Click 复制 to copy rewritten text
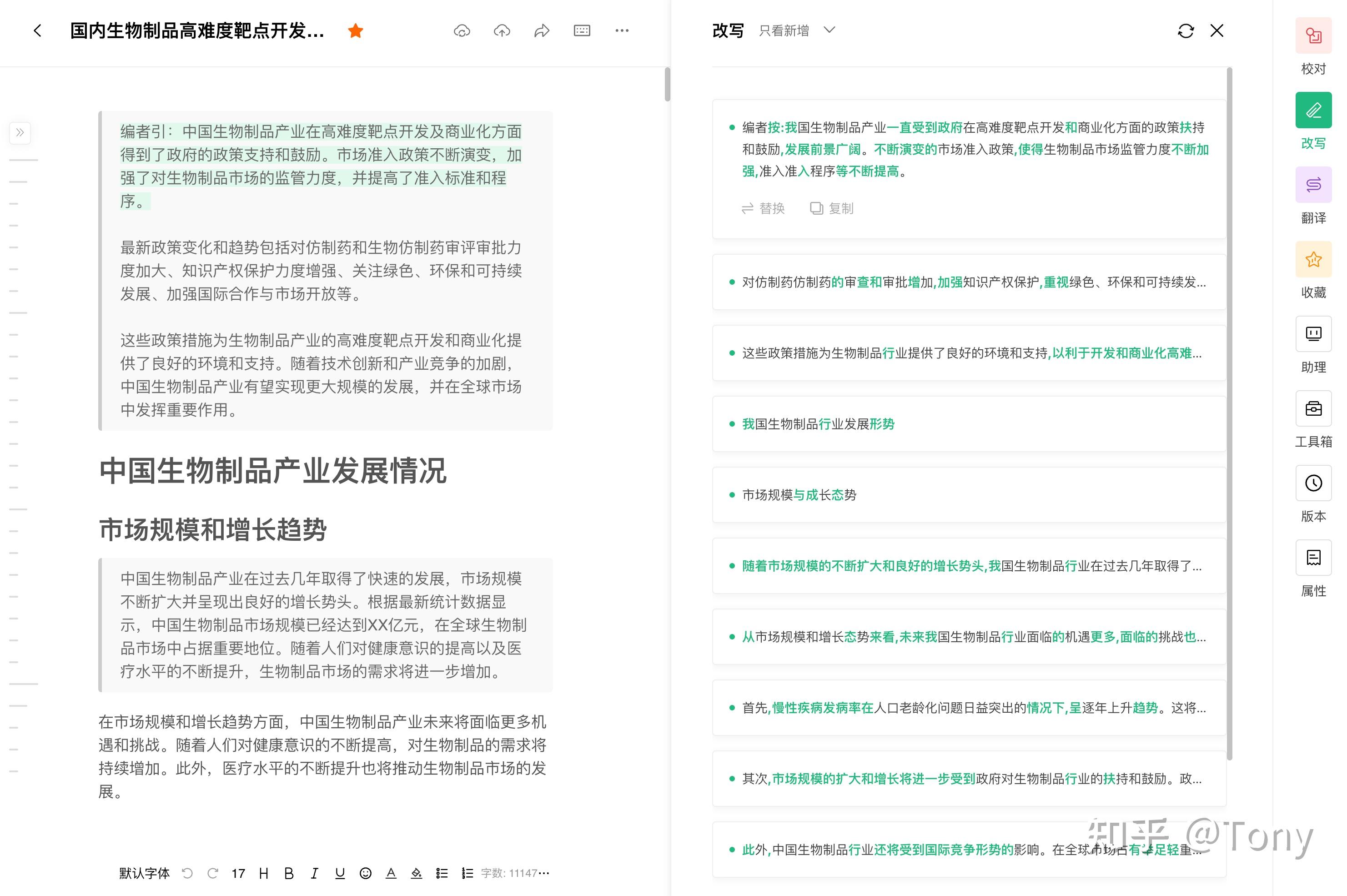Image resolution: width=1347 pixels, height=896 pixels. (832, 209)
